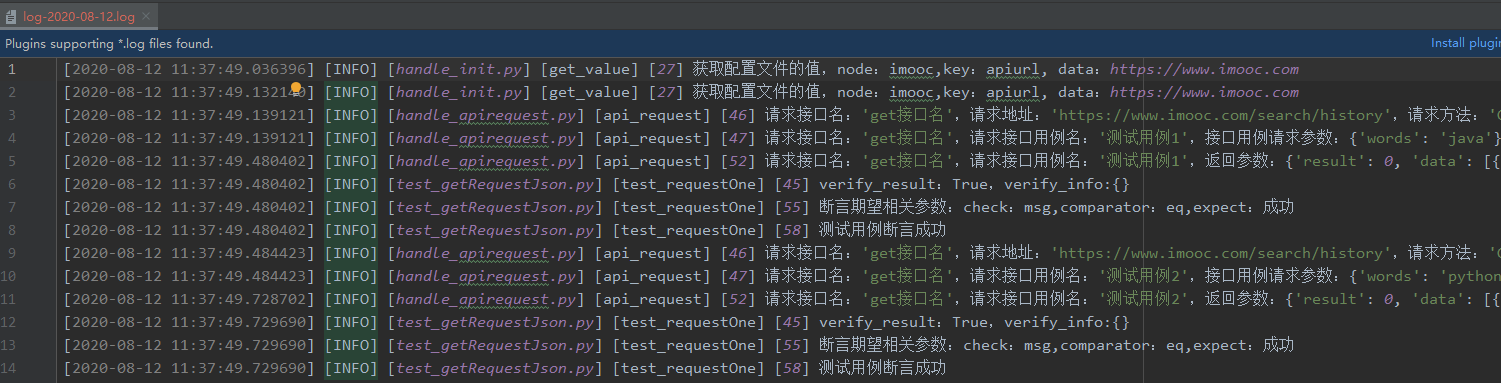The height and width of the screenshot is (383, 1501).
Task: Click [get_value] on line 1
Action: pyautogui.click(x=589, y=69)
